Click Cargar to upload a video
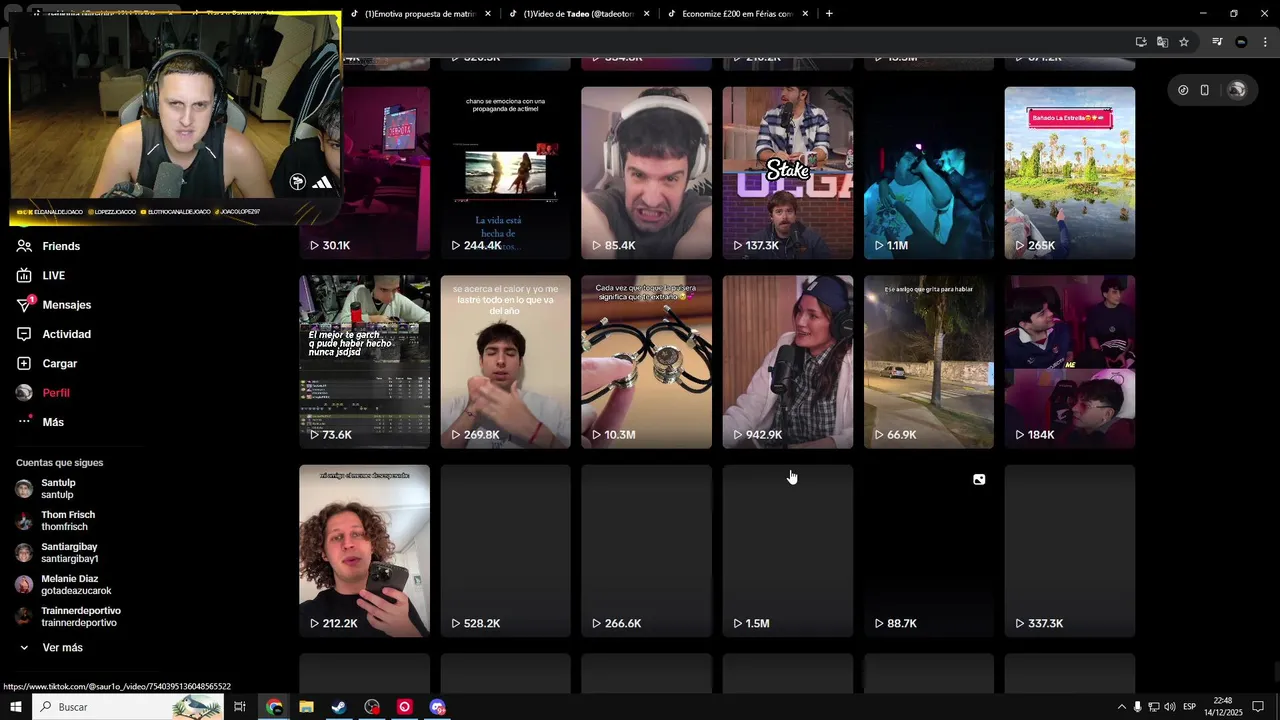The width and height of the screenshot is (1280, 720). (x=46, y=363)
